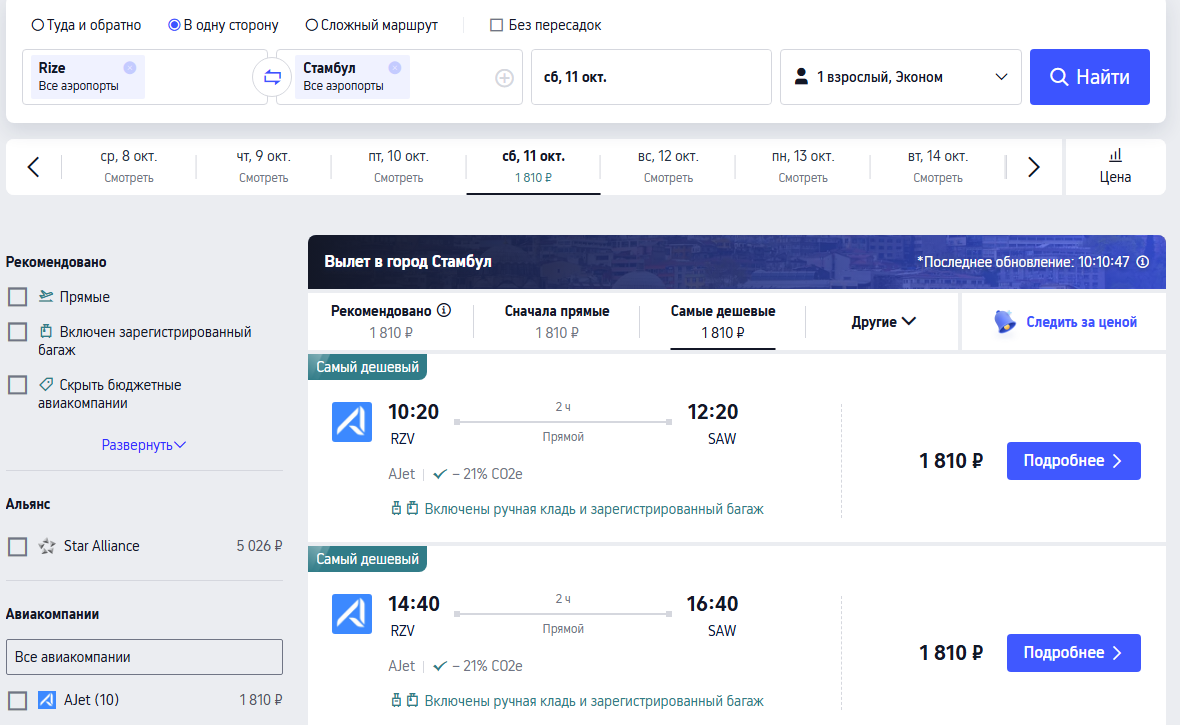Click the checked baggage filter icon
The height and width of the screenshot is (725, 1180).
coord(46,331)
